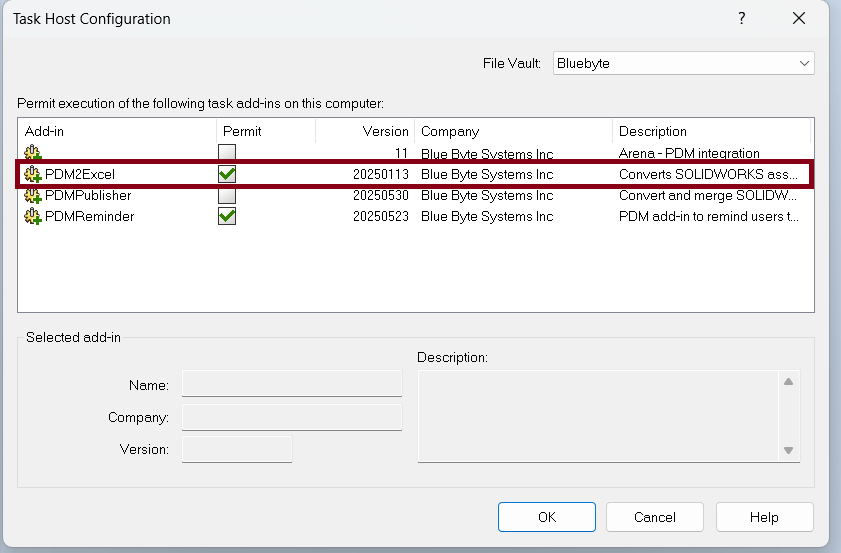
Task: Uncheck the PDMReminder permit checkbox
Action: coord(227,216)
